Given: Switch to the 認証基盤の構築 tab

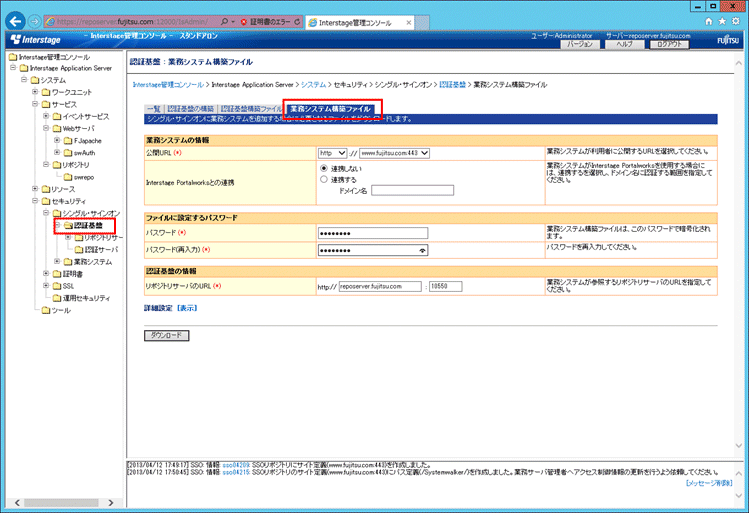Looking at the screenshot, I should pos(191,109).
